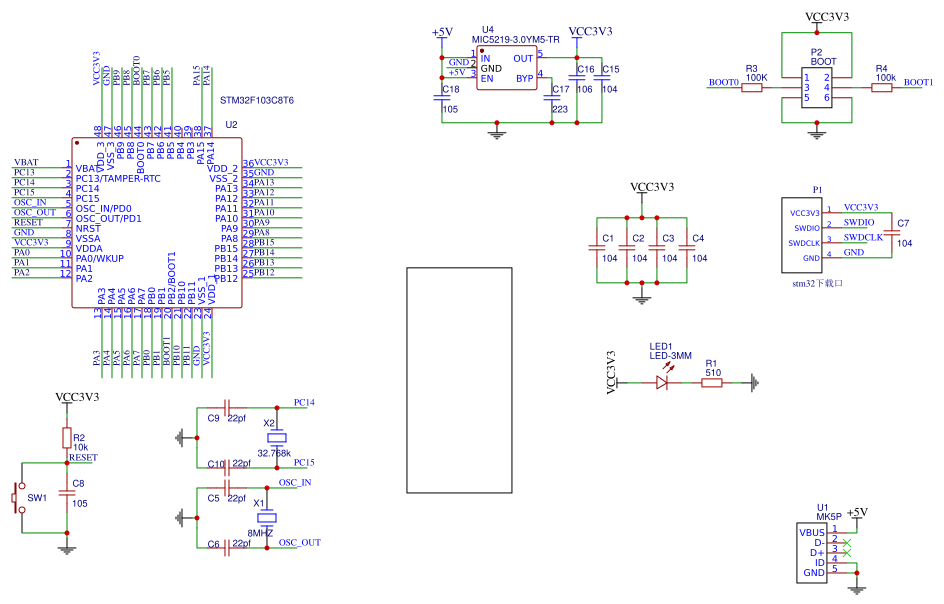The width and height of the screenshot is (944, 604).
Task: Click the large empty rectangle in the center
Action: tap(460, 380)
